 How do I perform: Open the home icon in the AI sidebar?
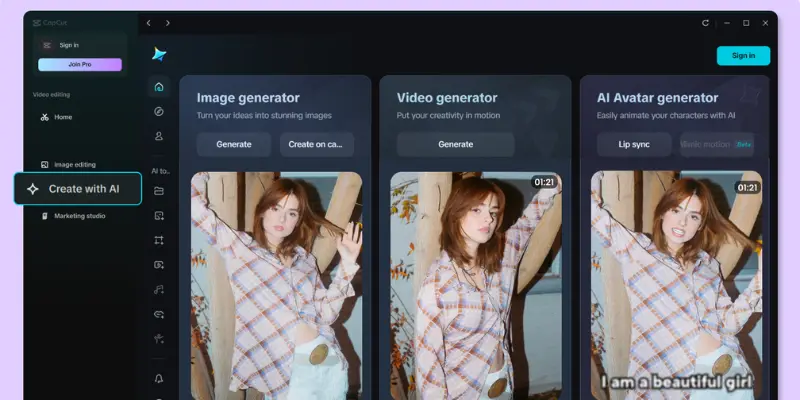coord(159,87)
